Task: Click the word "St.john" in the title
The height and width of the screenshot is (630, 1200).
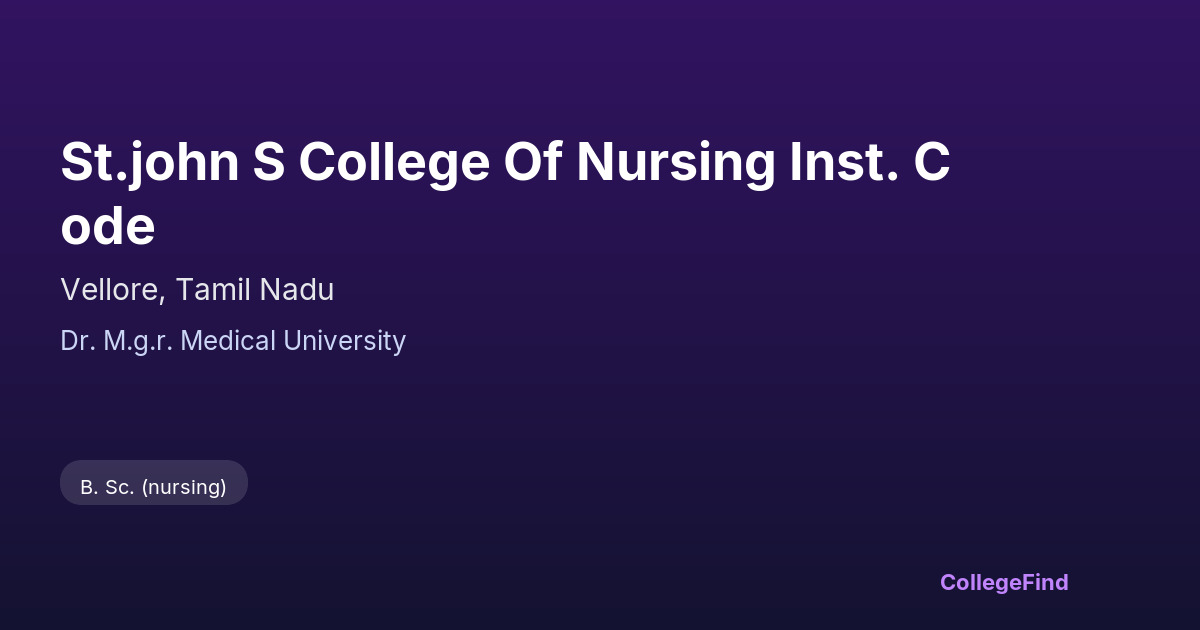Action: tap(149, 162)
